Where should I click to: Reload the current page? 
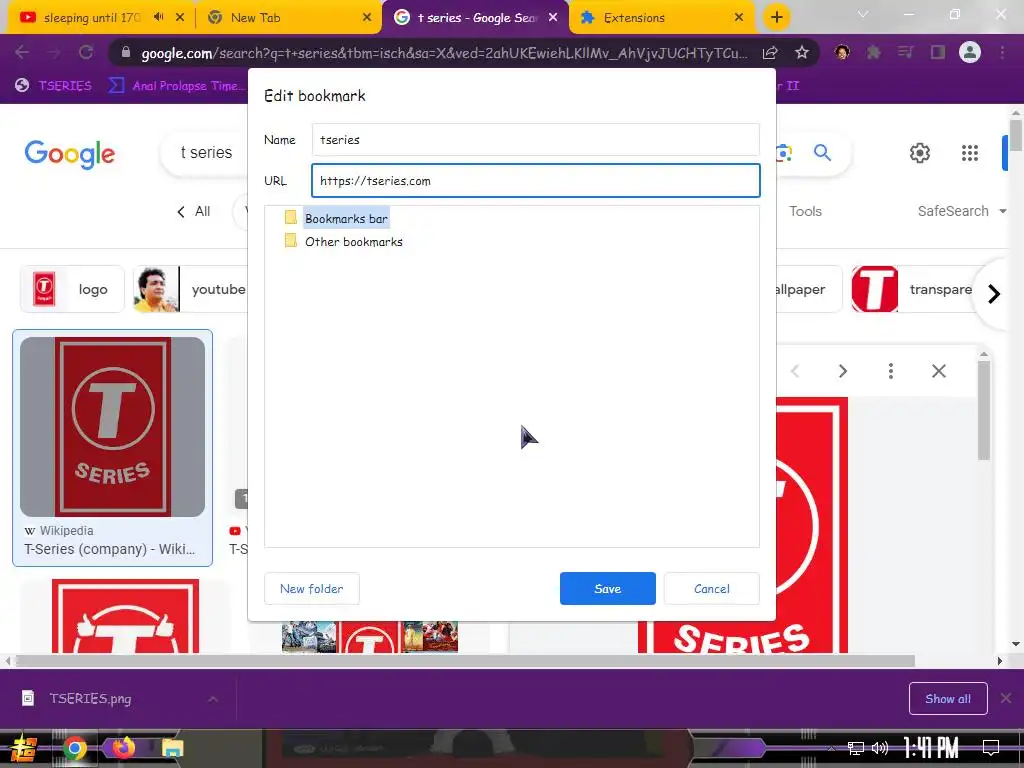(x=86, y=52)
